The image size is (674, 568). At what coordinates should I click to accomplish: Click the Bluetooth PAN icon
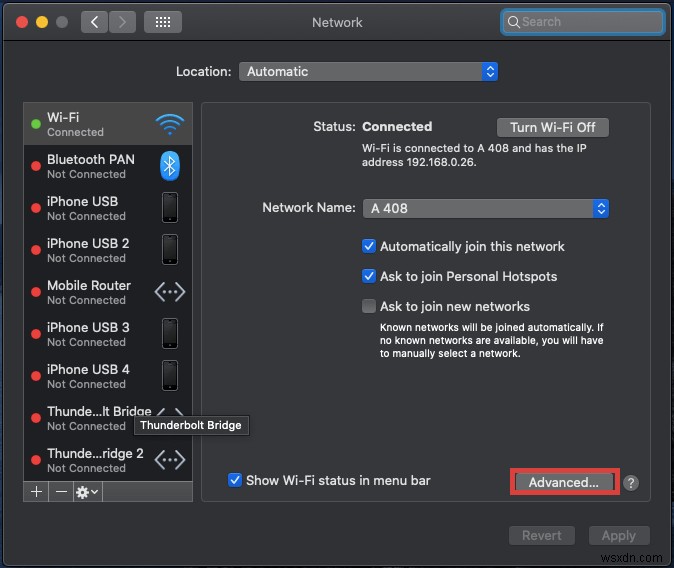click(x=170, y=166)
